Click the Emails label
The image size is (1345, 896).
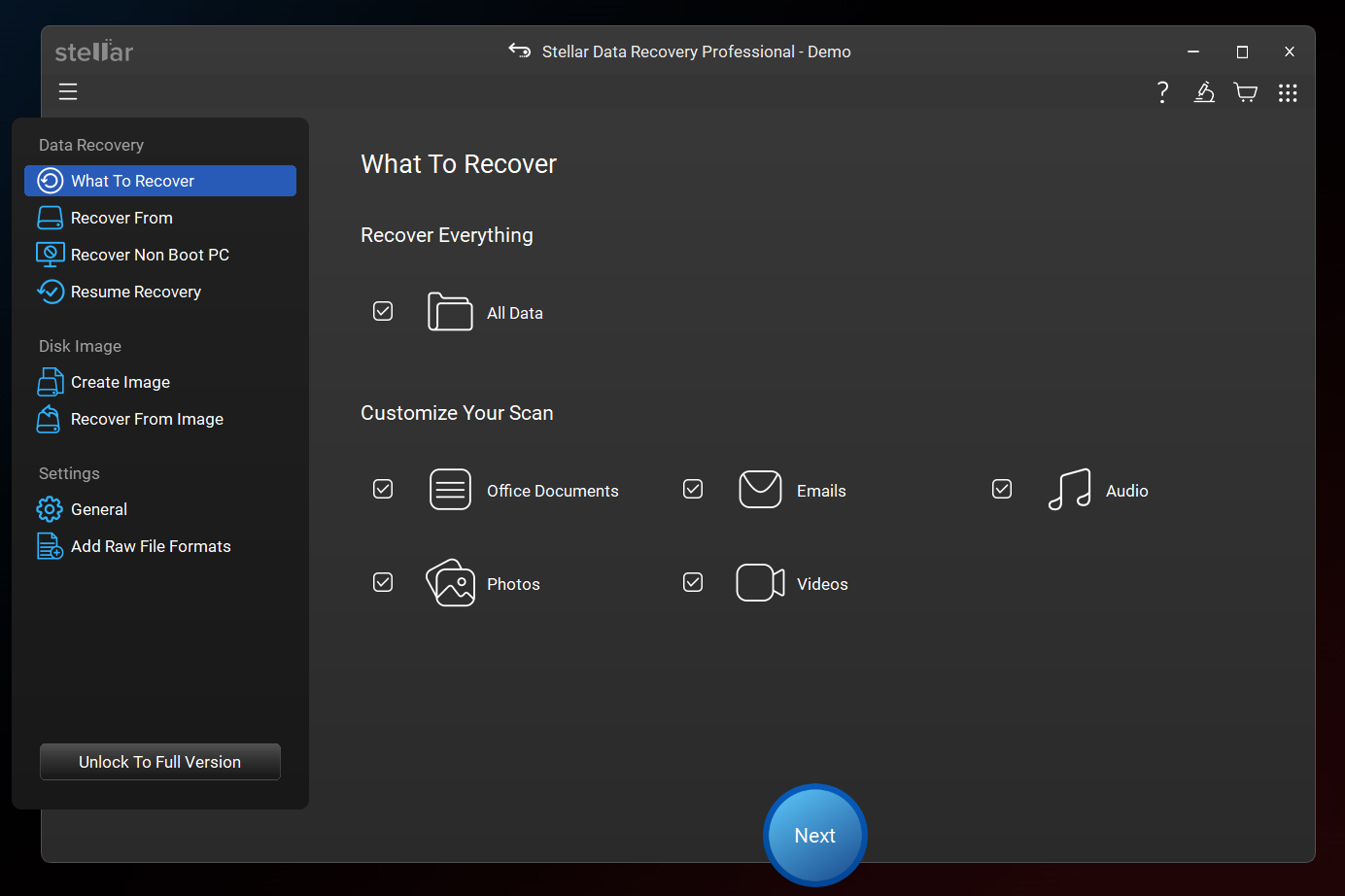point(821,491)
